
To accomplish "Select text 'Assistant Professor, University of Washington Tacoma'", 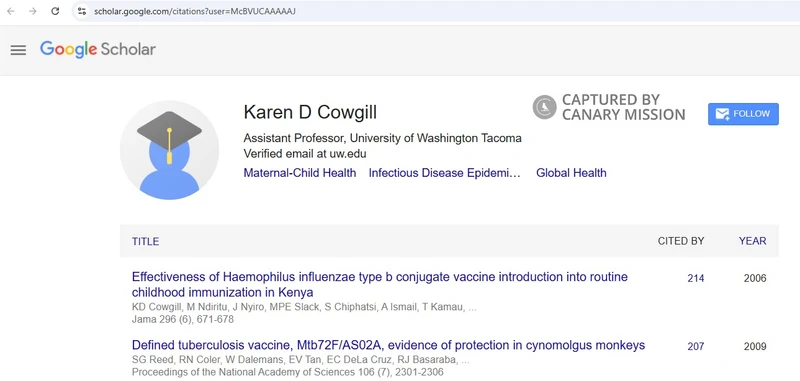I will pos(382,138).
